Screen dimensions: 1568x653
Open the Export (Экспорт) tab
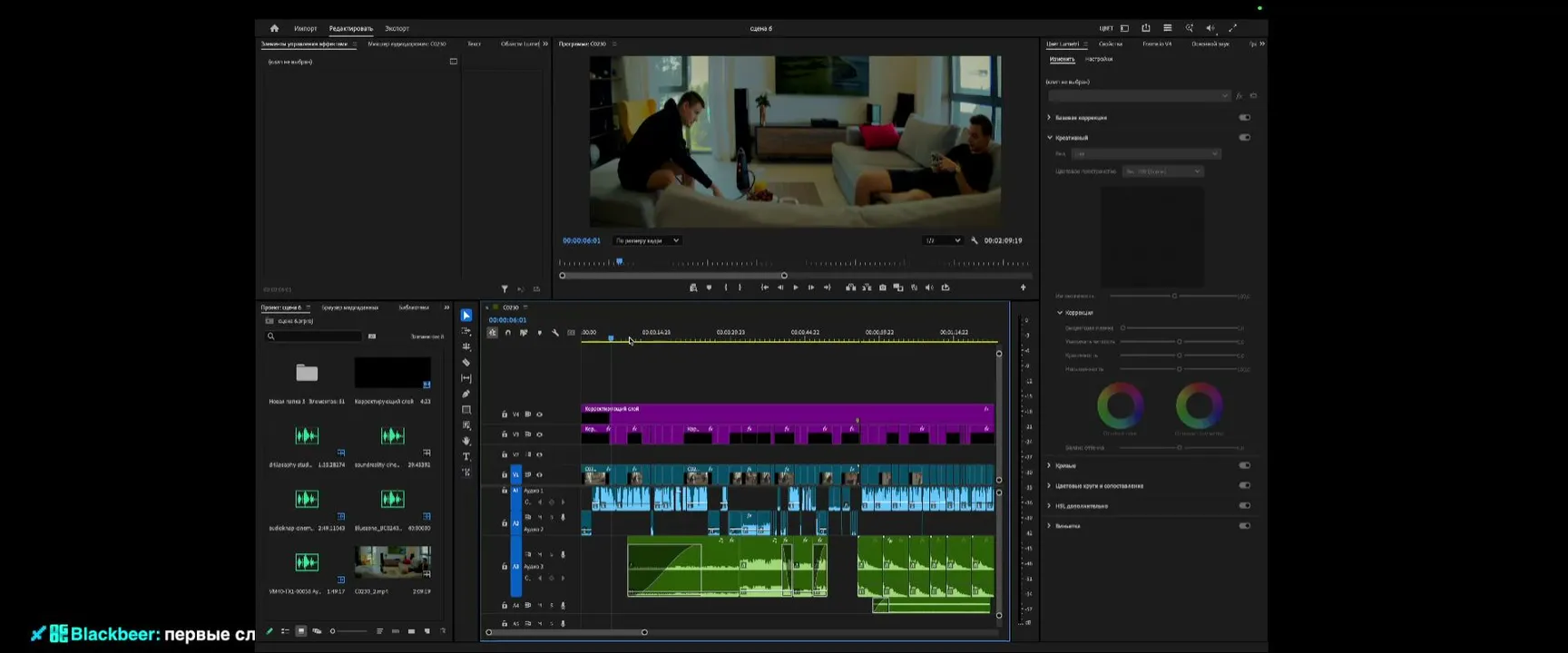pos(397,28)
